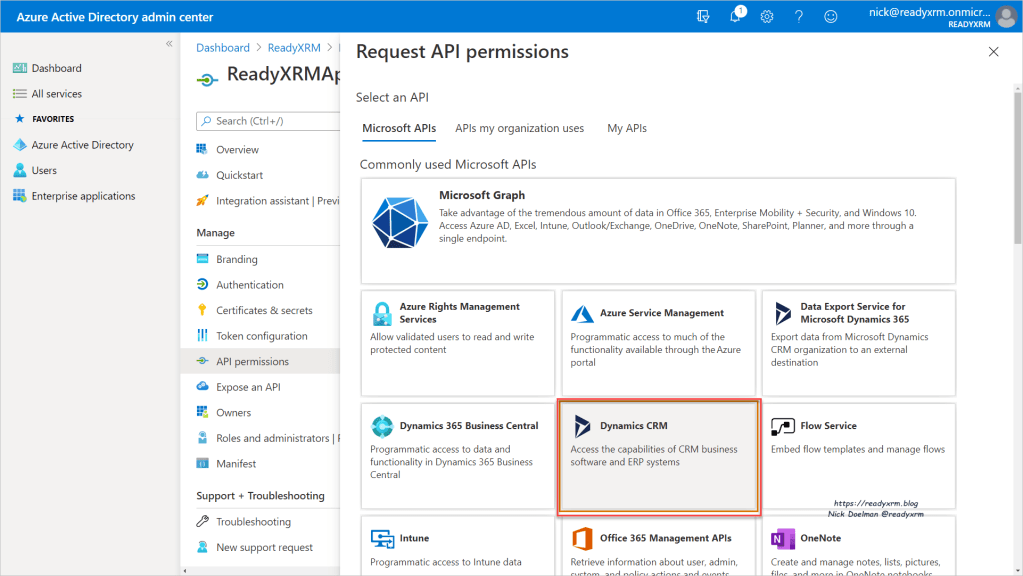
Task: Switch to APIs my organization uses tab
Action: click(519, 128)
